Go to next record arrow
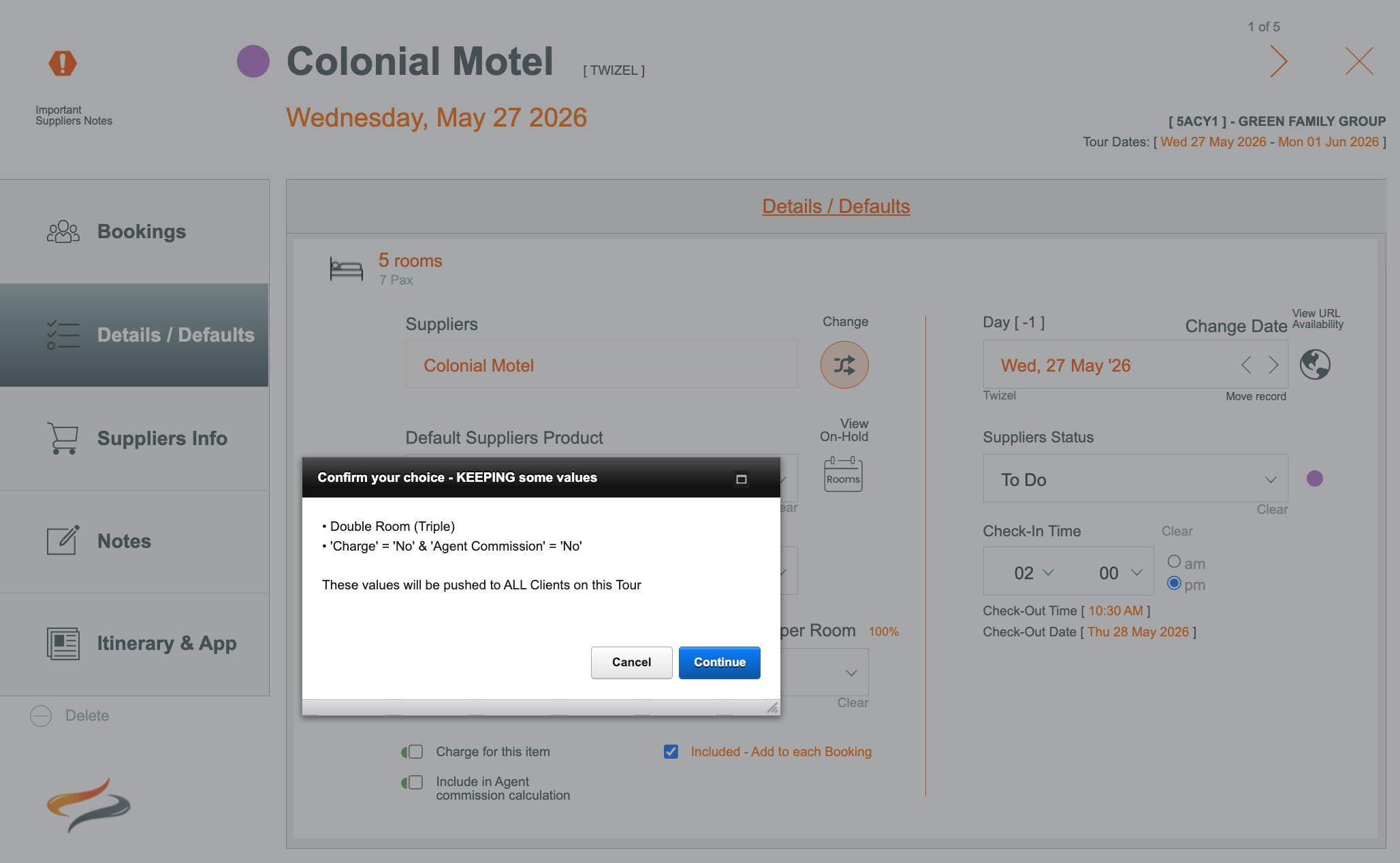 (1278, 61)
